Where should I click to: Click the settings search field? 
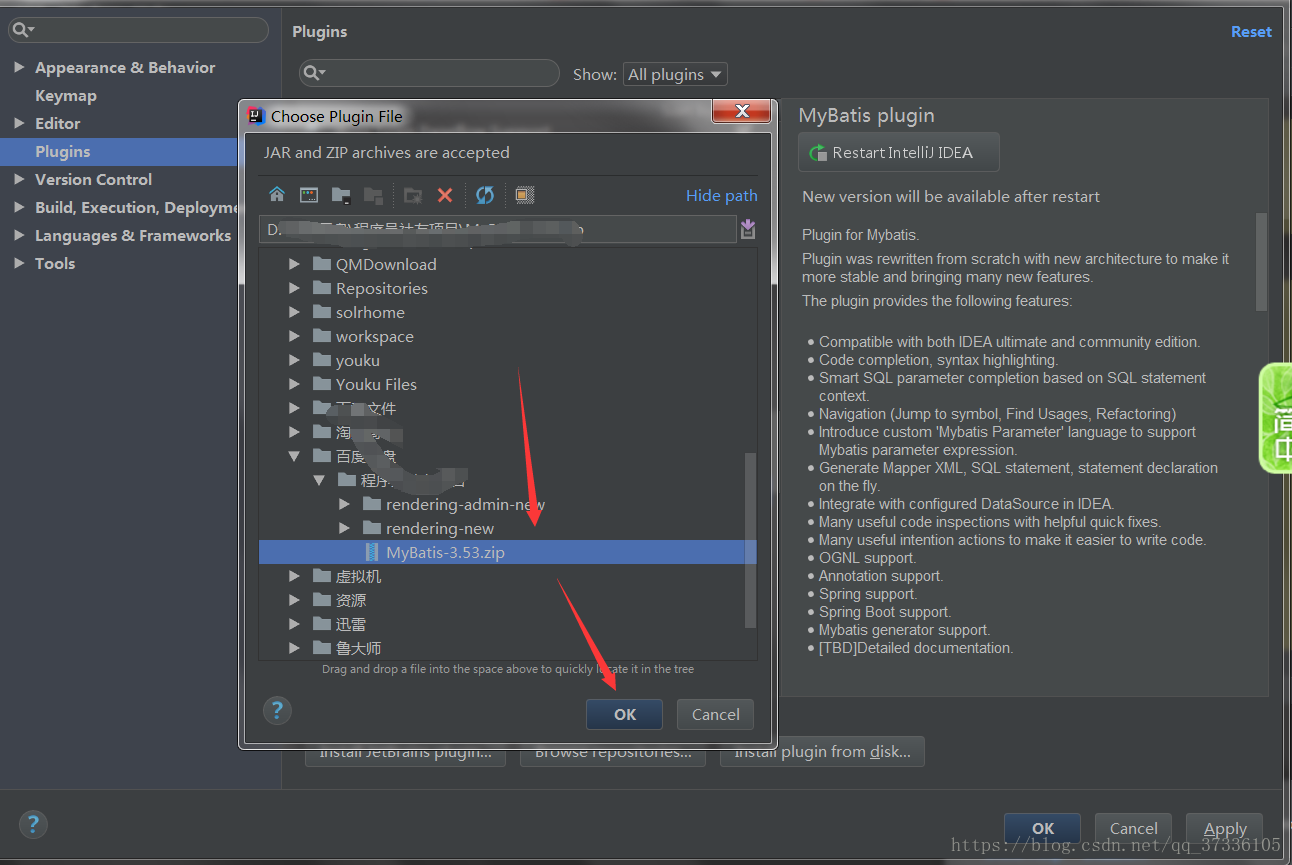(x=138, y=30)
